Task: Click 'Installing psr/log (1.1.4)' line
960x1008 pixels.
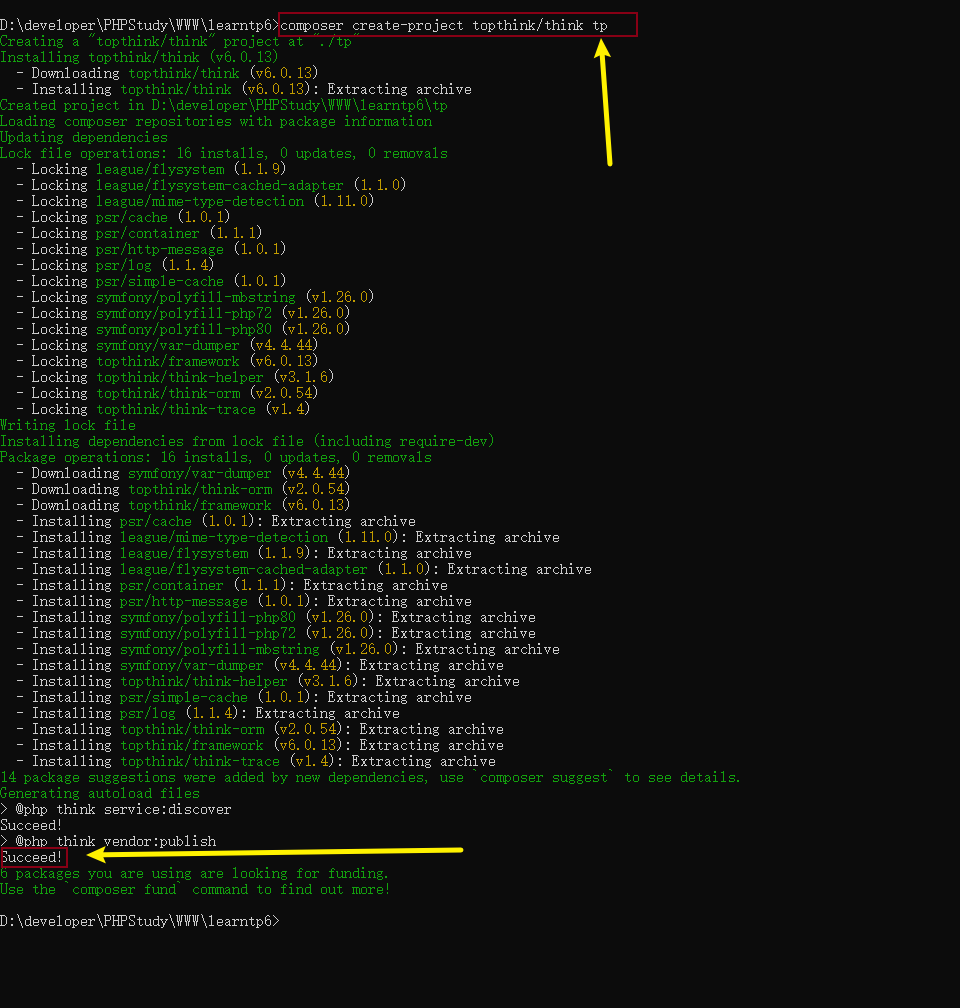Action: tap(208, 714)
